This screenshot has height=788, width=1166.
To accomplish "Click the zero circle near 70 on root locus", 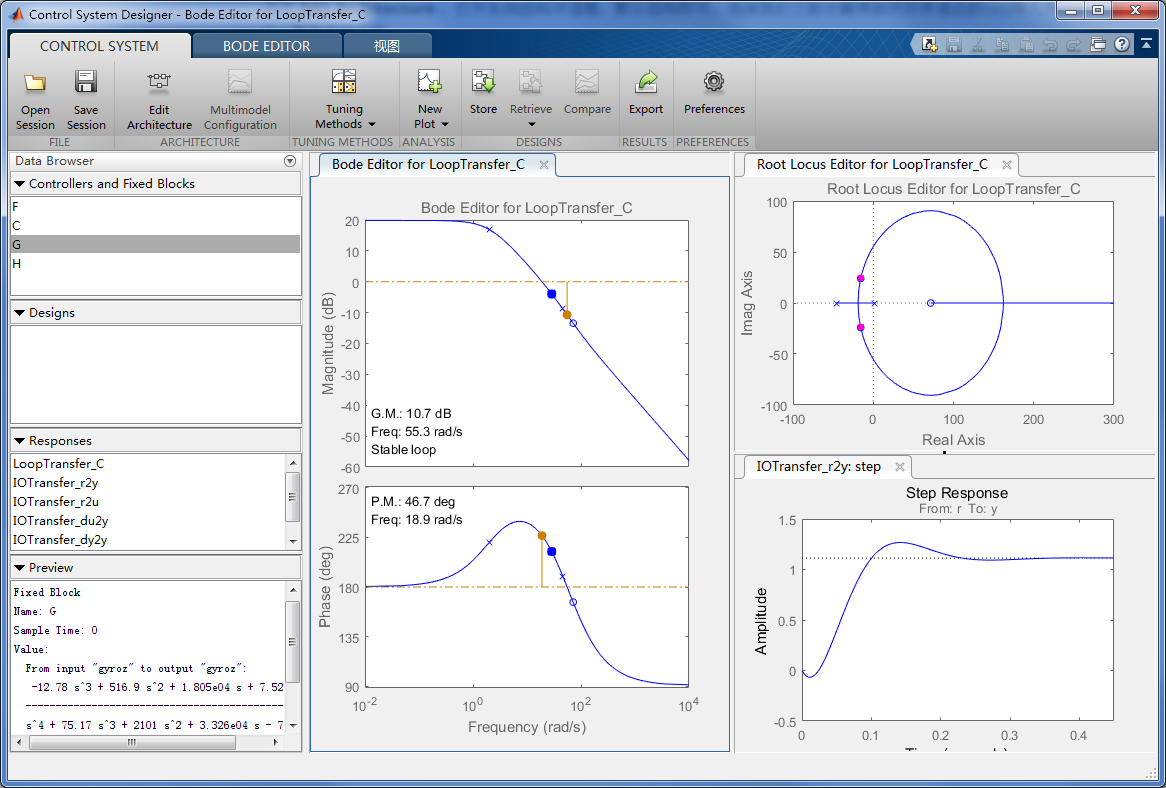I will pyautogui.click(x=930, y=303).
